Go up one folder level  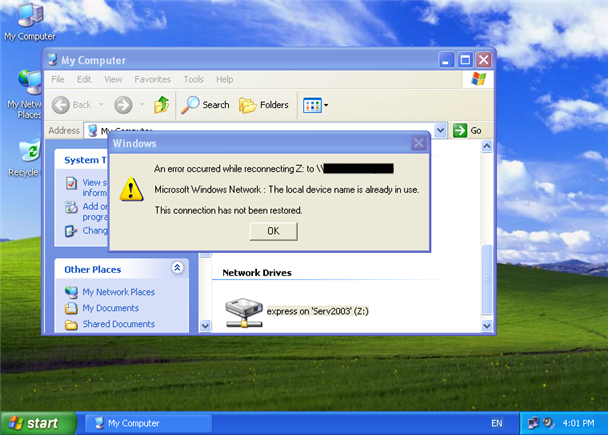coord(161,105)
